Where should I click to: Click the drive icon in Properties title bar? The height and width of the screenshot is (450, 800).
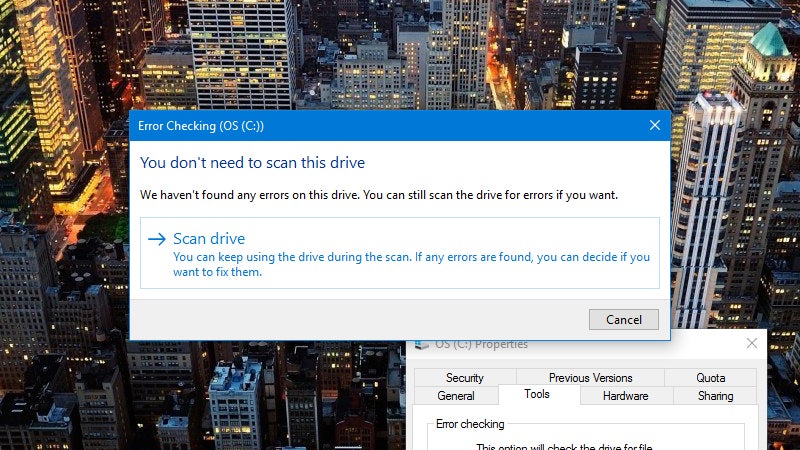tap(422, 344)
